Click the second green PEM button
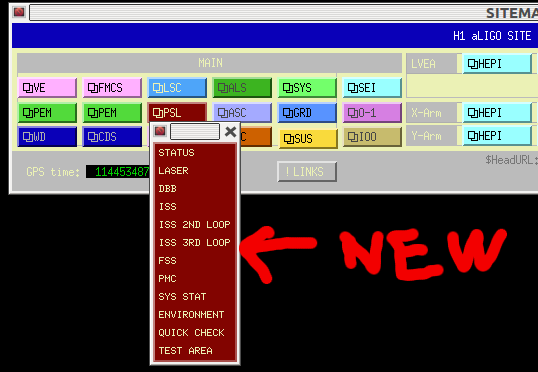 point(112,113)
